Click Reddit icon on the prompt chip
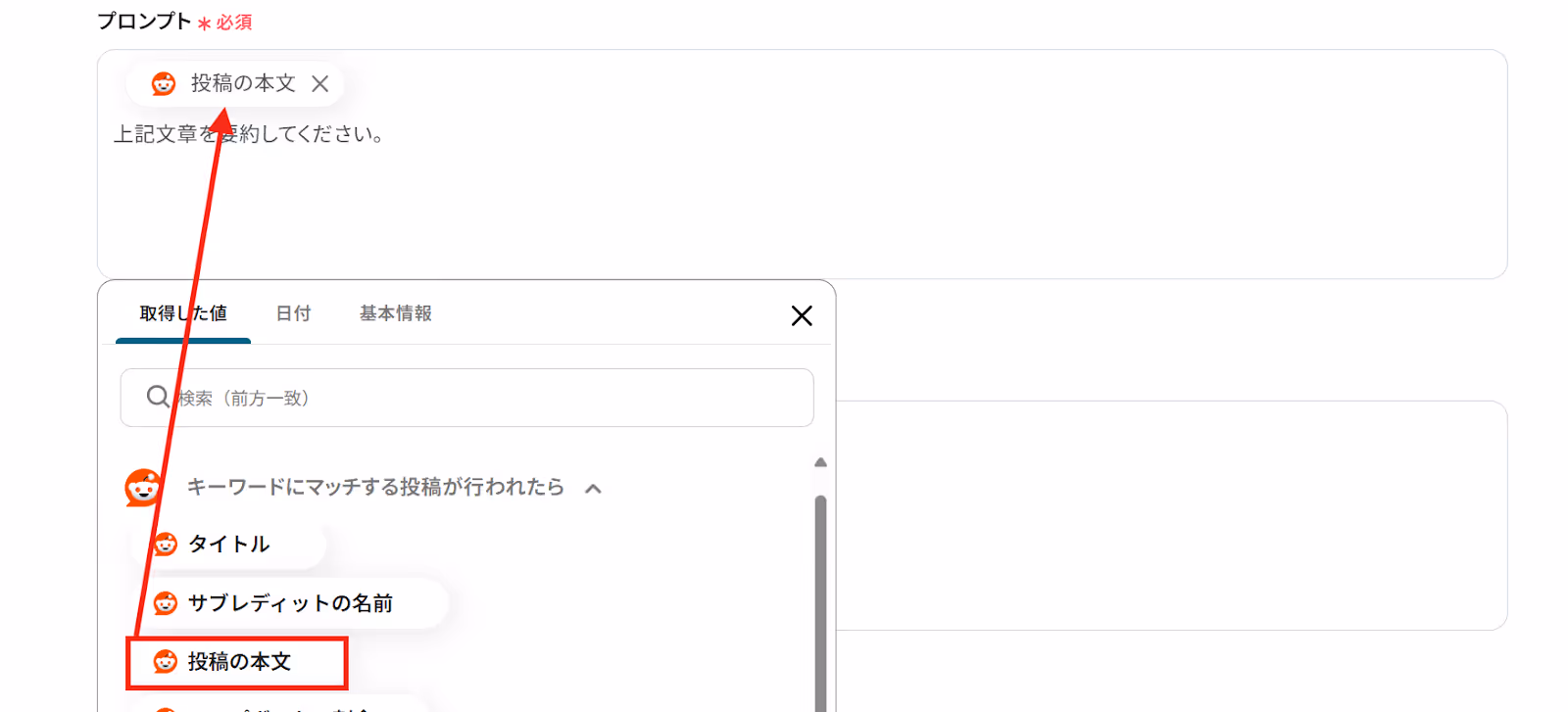This screenshot has width=1568, height=712. click(164, 84)
